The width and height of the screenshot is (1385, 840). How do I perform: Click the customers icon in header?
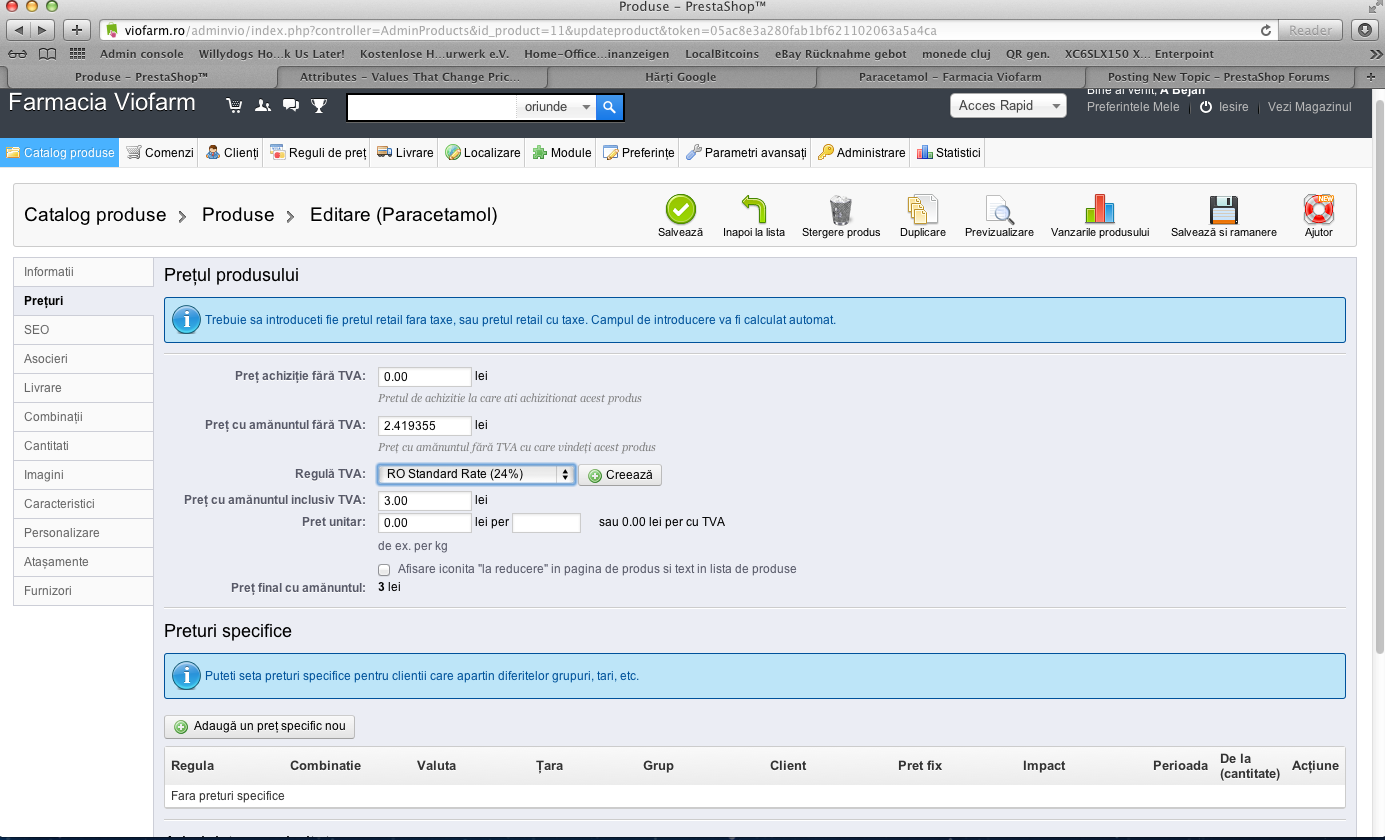pyautogui.click(x=263, y=105)
